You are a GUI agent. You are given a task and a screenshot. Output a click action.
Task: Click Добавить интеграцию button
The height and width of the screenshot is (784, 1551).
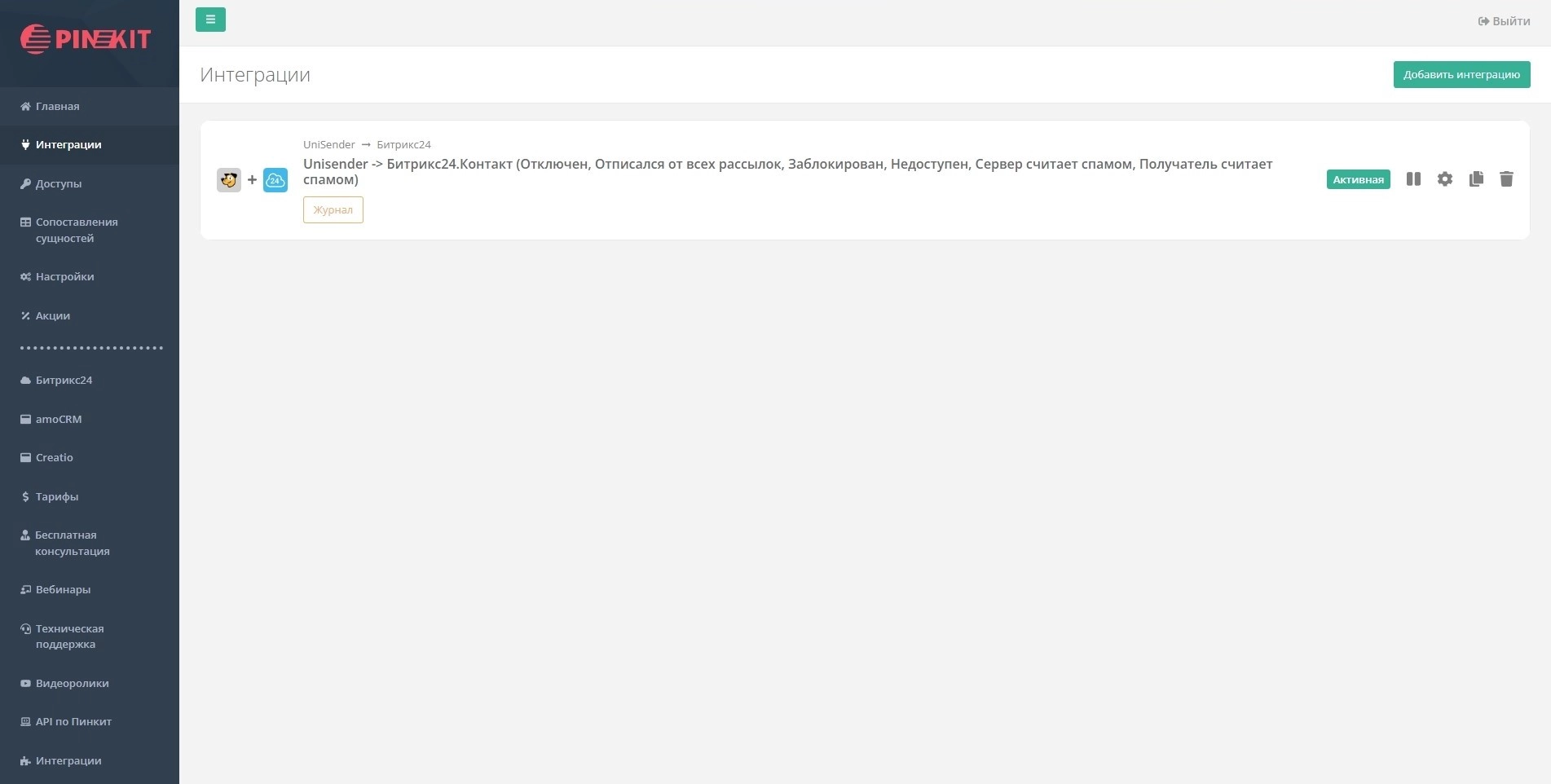point(1461,74)
